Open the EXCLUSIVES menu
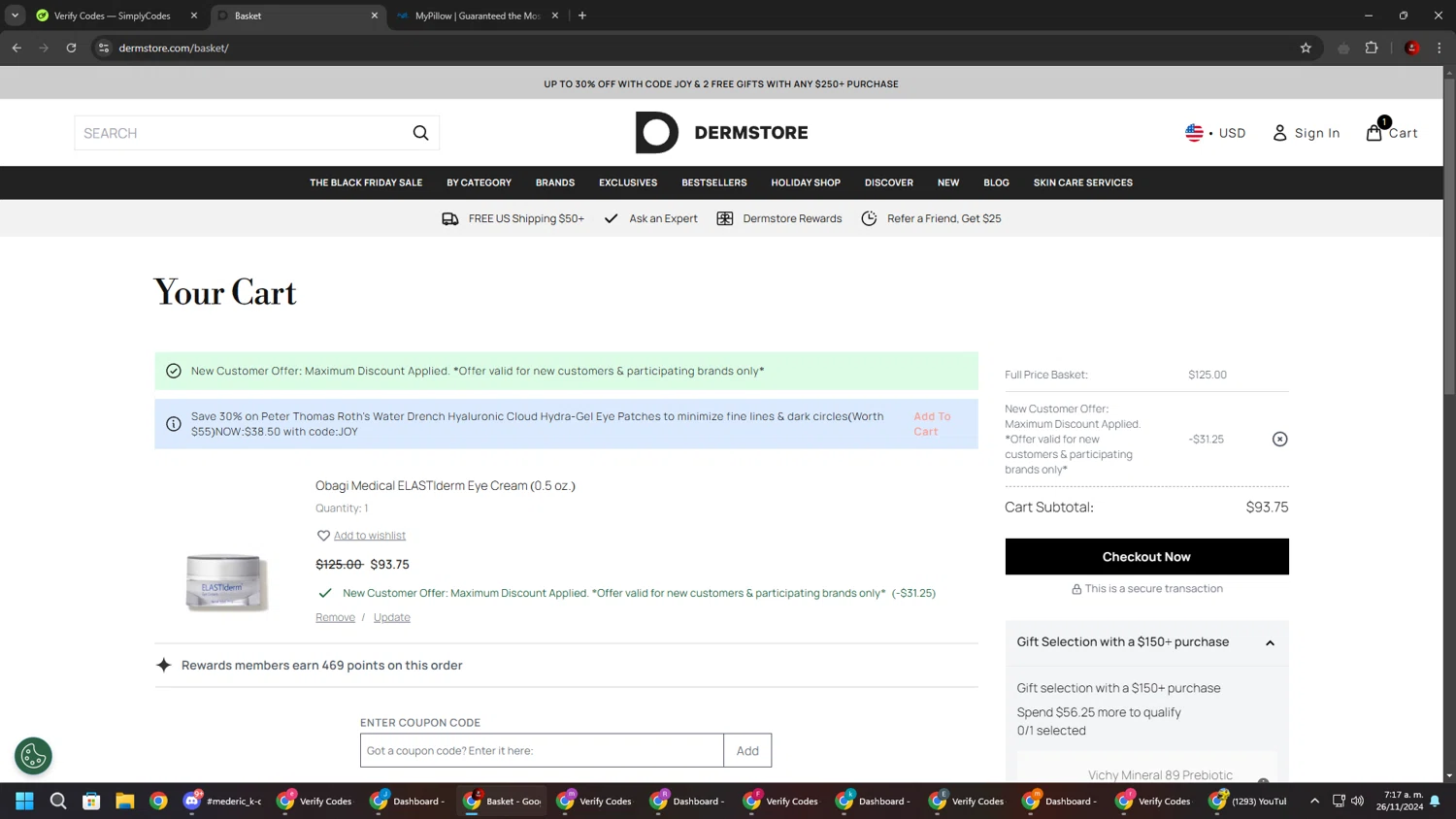This screenshot has height=819, width=1456. (628, 182)
